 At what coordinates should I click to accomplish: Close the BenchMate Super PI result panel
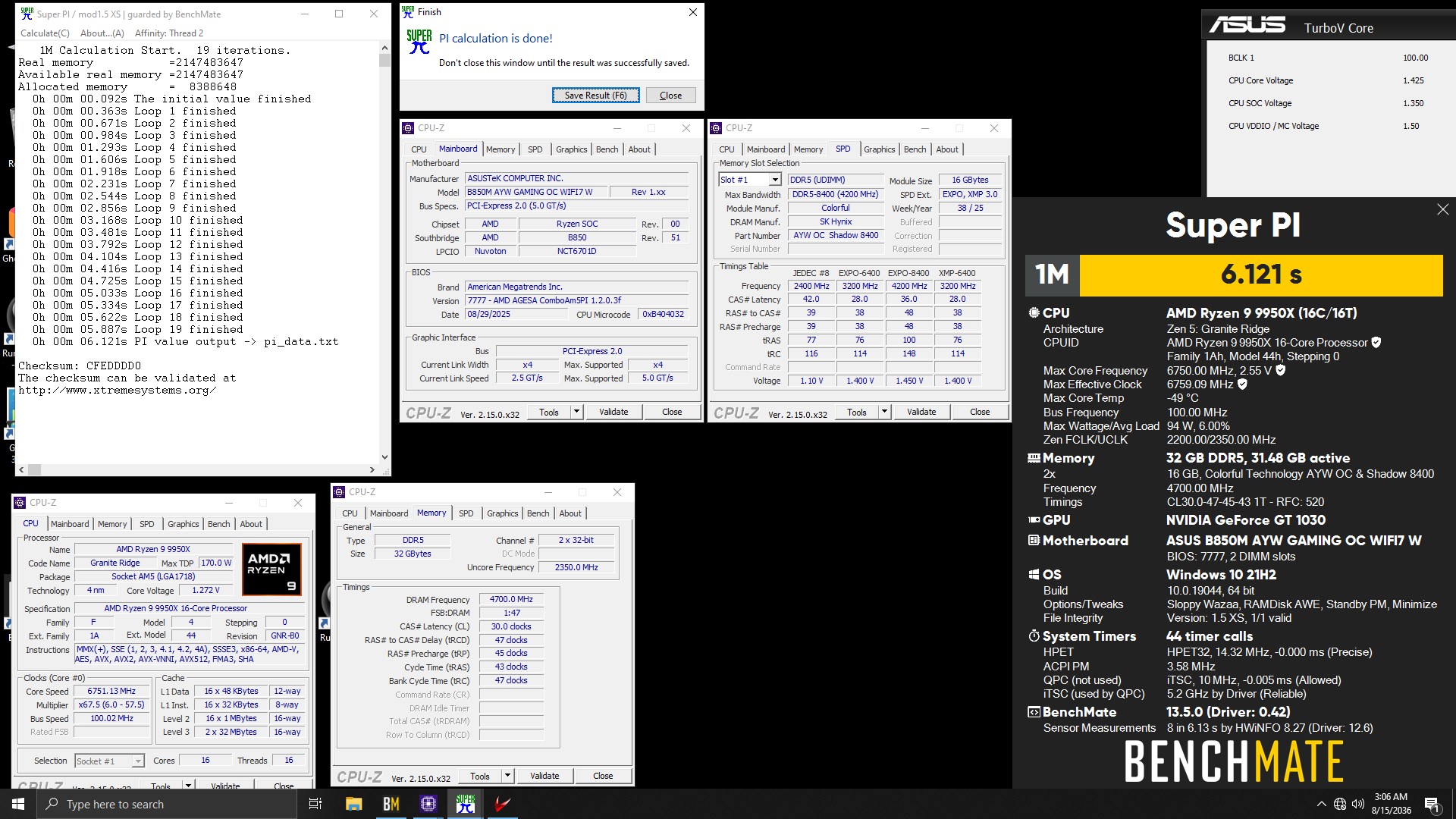(x=1442, y=209)
